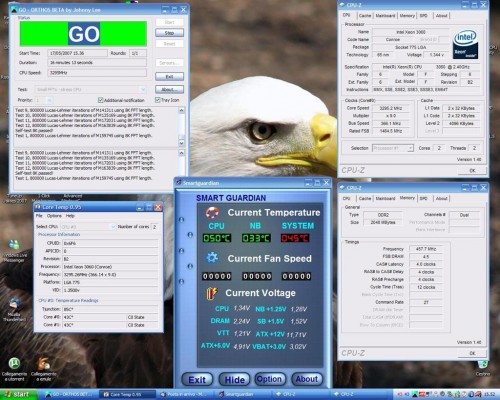Open CPU tab in the CPU-Z memory timings window
Screen dimensions: 500x400
(x=347, y=198)
